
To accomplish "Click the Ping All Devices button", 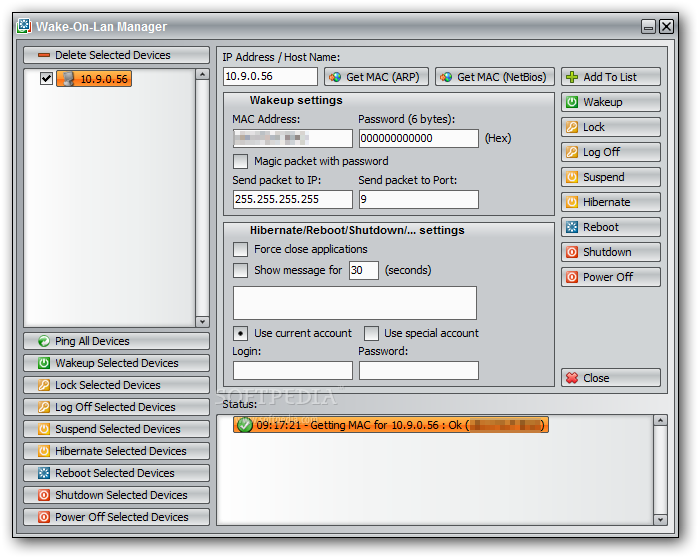I will (116, 341).
